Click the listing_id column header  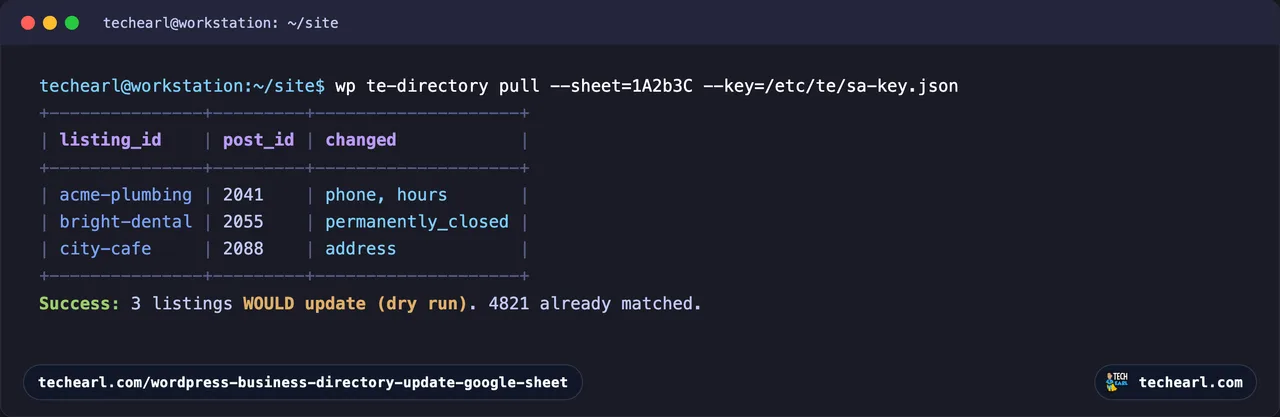(110, 140)
